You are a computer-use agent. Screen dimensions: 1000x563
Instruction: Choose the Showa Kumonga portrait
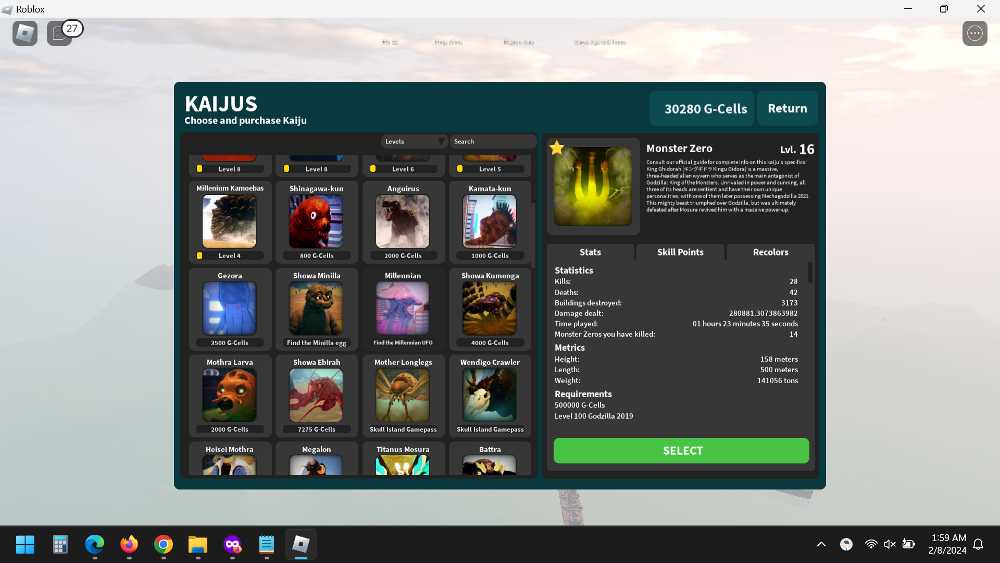[489, 309]
